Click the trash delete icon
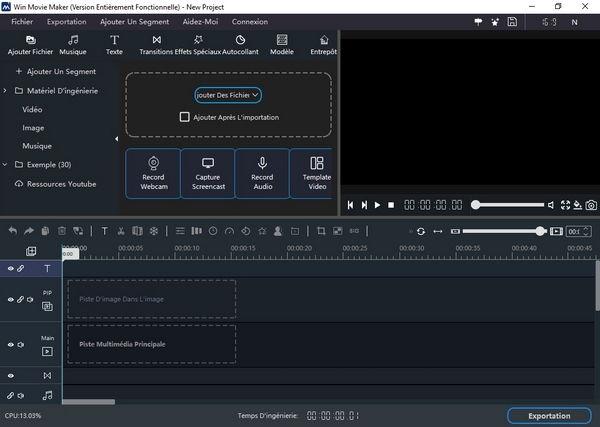 pos(62,231)
